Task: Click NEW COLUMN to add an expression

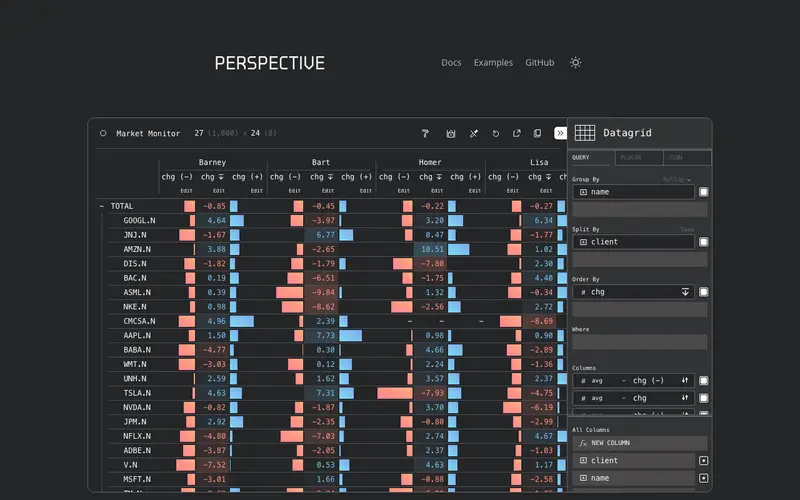Action: coord(640,443)
